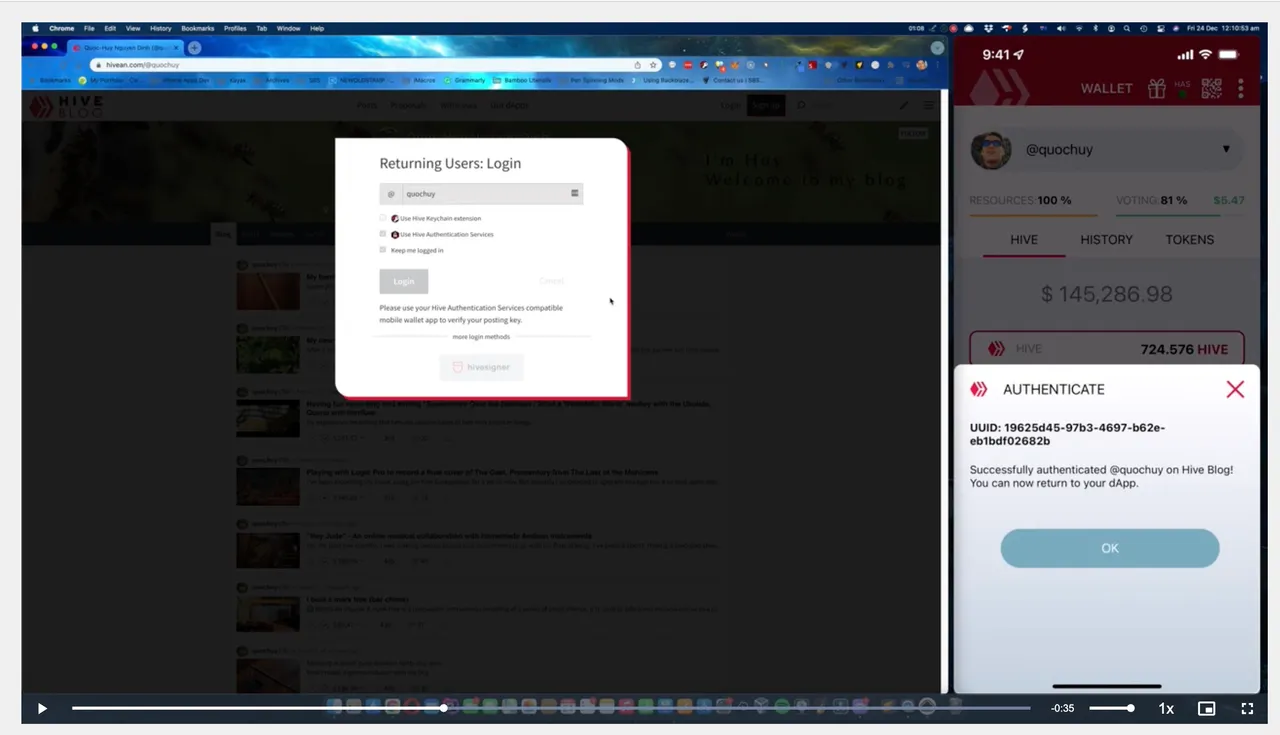Adjust the video player volume slider
The image size is (1280, 735).
tap(1111, 708)
